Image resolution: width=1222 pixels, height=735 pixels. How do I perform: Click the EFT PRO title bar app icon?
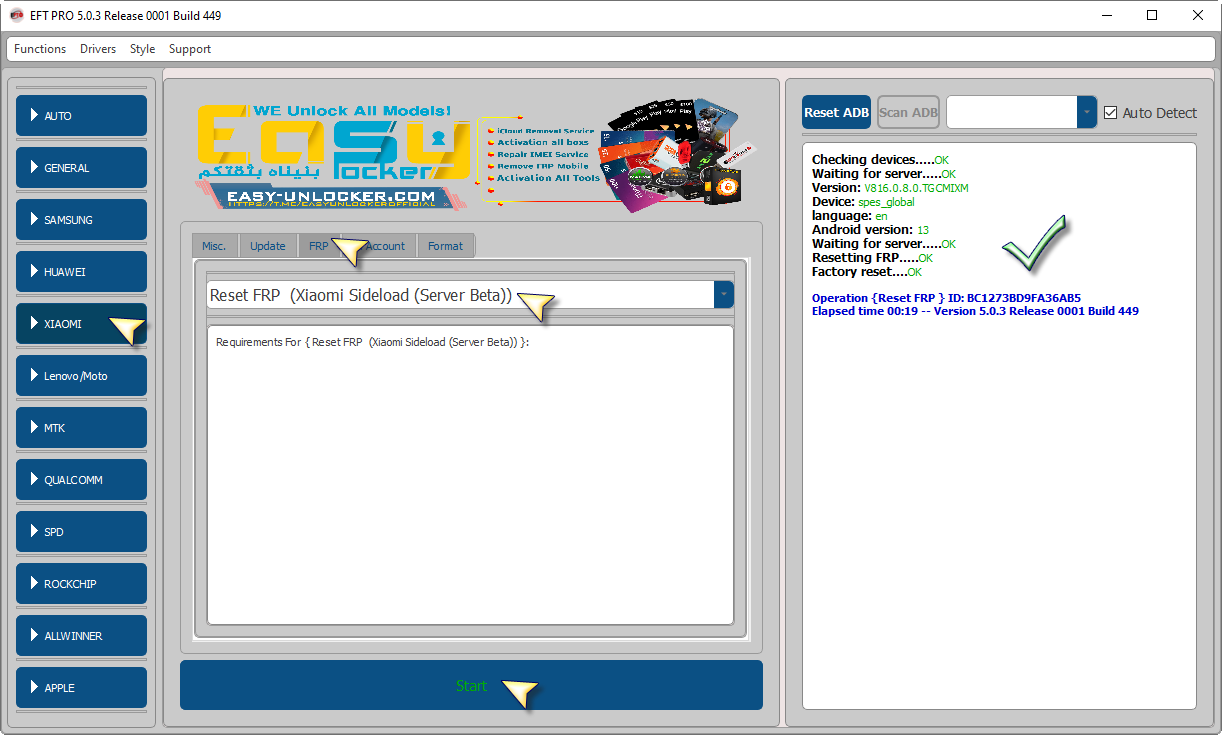tap(16, 15)
